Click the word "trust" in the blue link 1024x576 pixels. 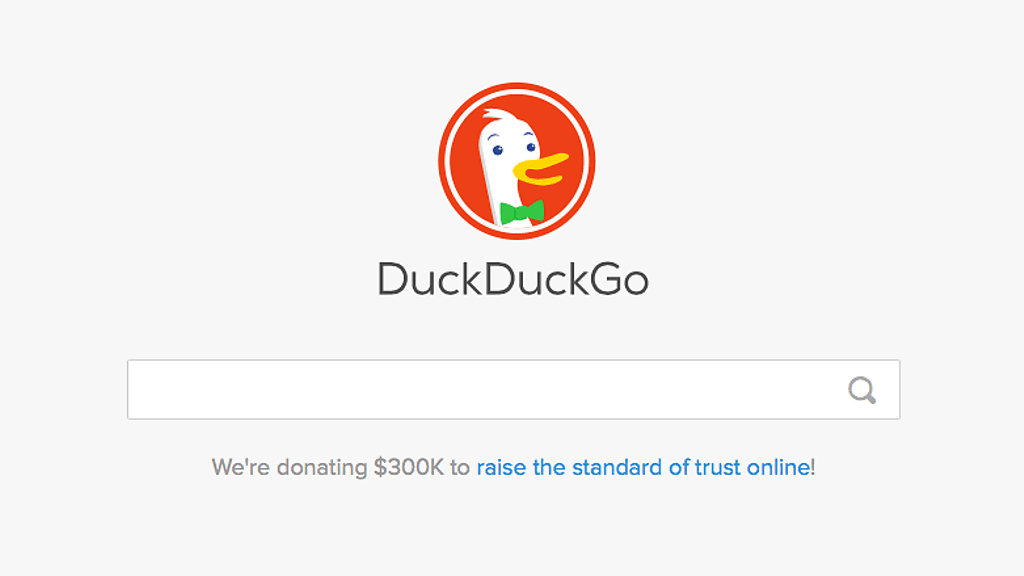(717, 468)
